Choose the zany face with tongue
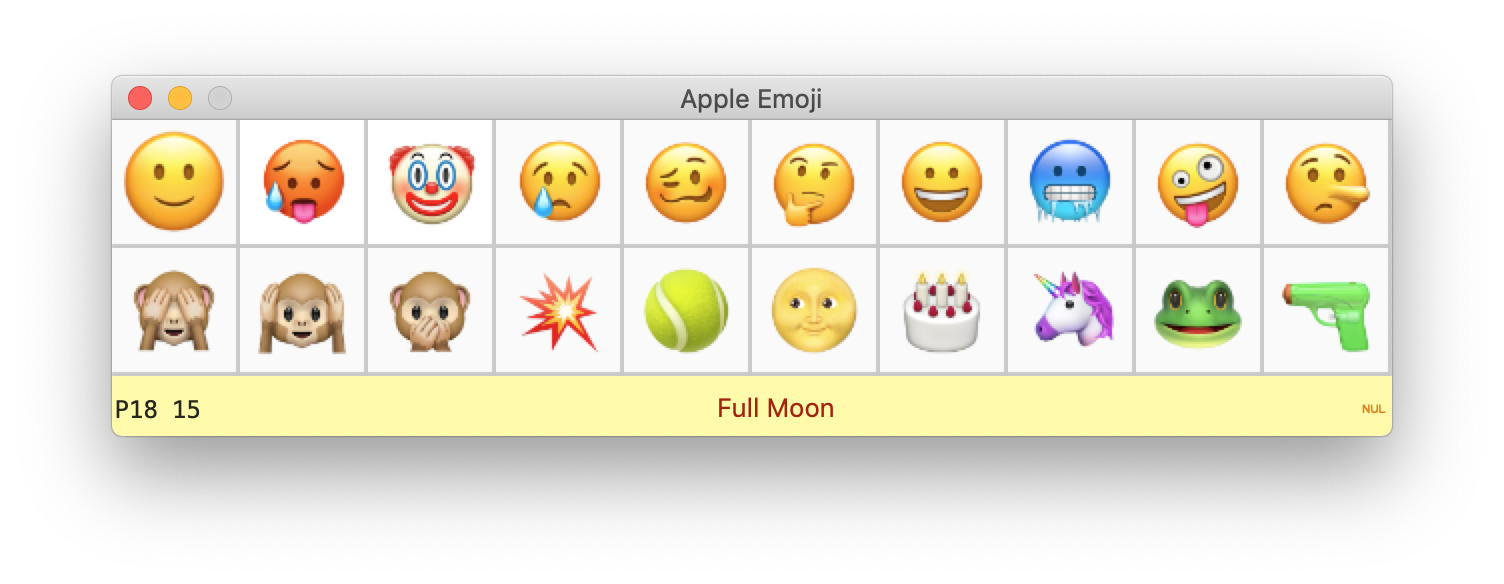Screen dimensions: 1504x584 point(1198,182)
